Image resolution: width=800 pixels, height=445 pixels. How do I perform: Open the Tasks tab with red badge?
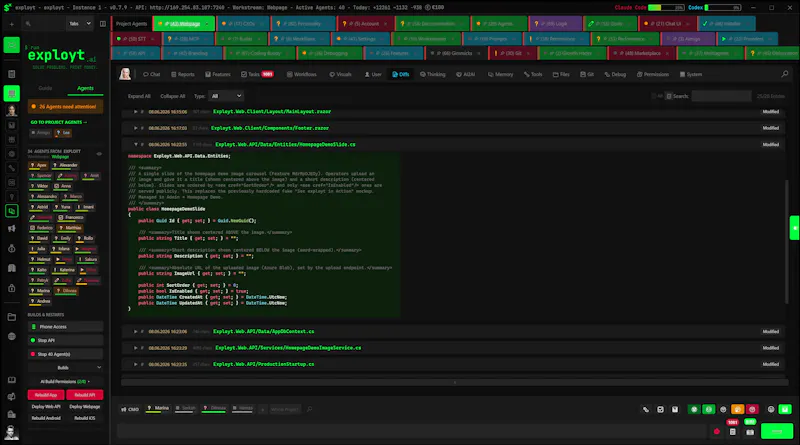257,75
